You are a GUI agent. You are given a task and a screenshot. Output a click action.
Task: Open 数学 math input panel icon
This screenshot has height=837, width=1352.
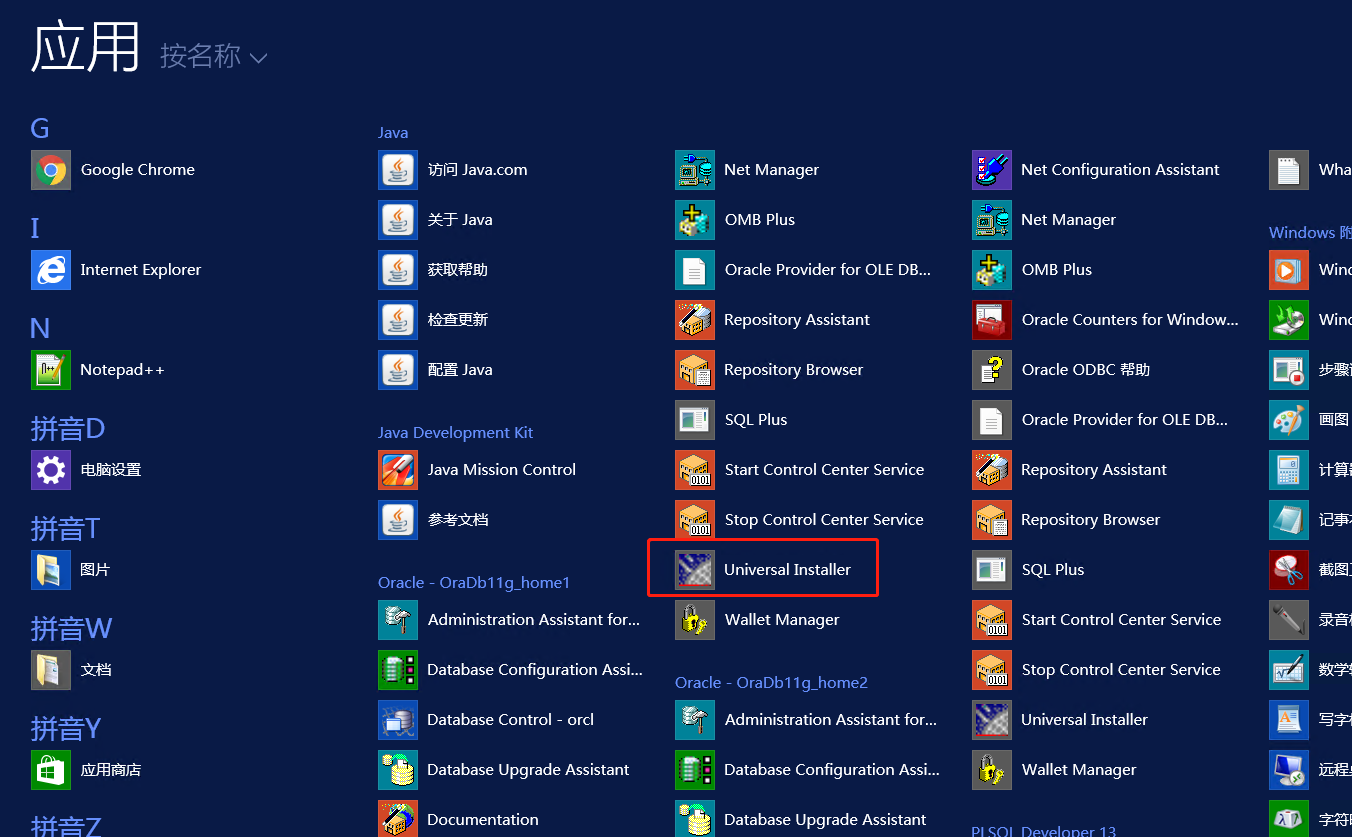(x=1289, y=670)
